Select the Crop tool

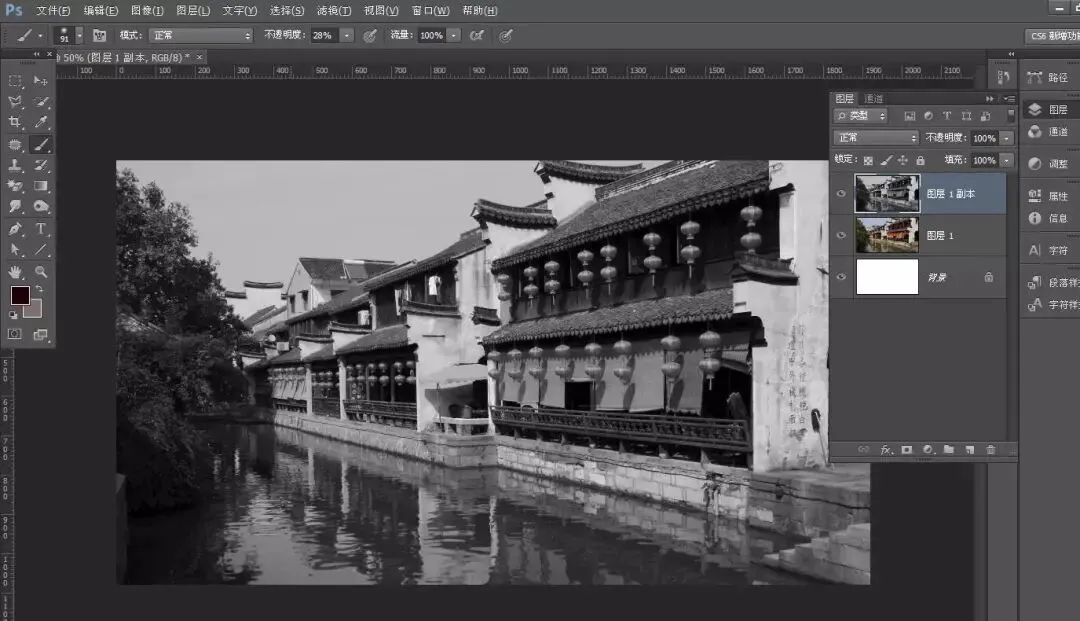[15, 123]
